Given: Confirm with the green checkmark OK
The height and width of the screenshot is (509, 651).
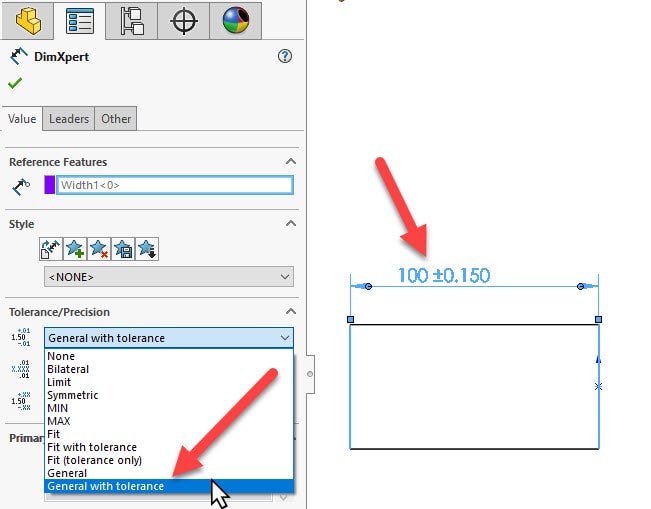Looking at the screenshot, I should [x=15, y=83].
